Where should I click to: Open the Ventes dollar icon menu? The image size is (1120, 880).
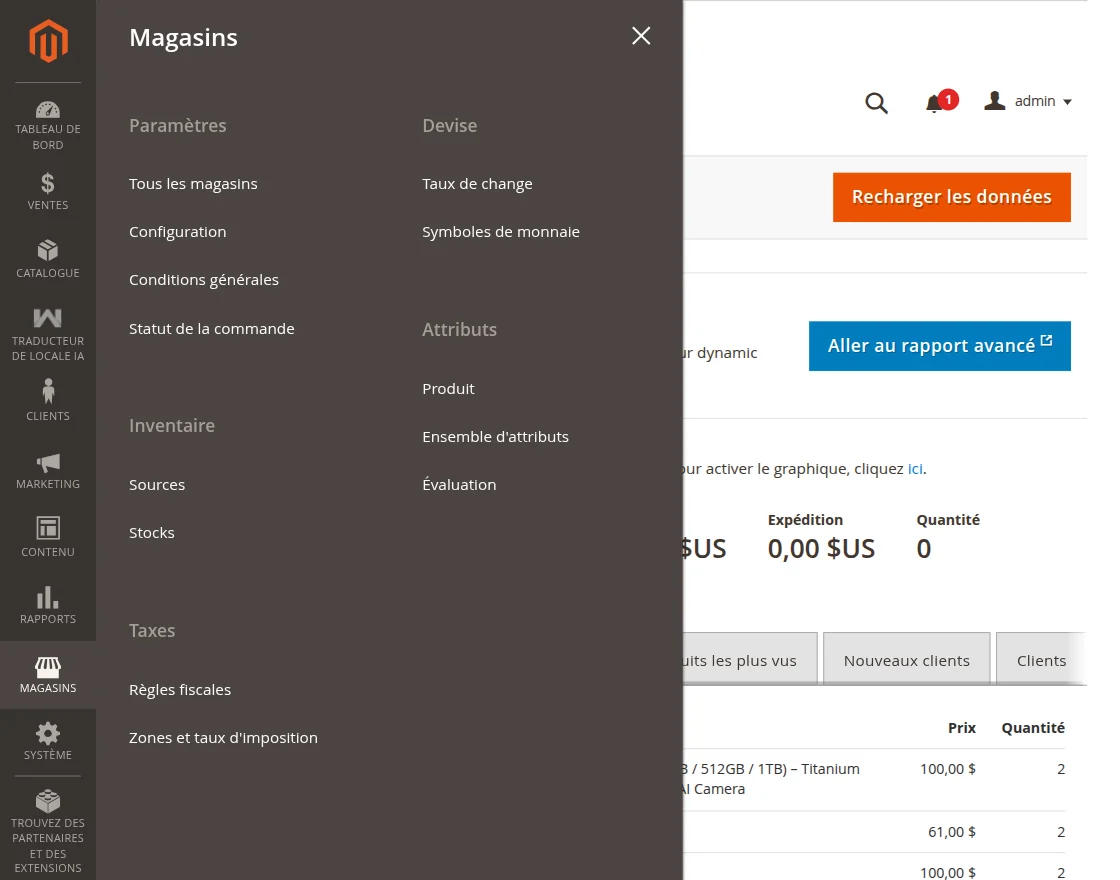pyautogui.click(x=48, y=184)
